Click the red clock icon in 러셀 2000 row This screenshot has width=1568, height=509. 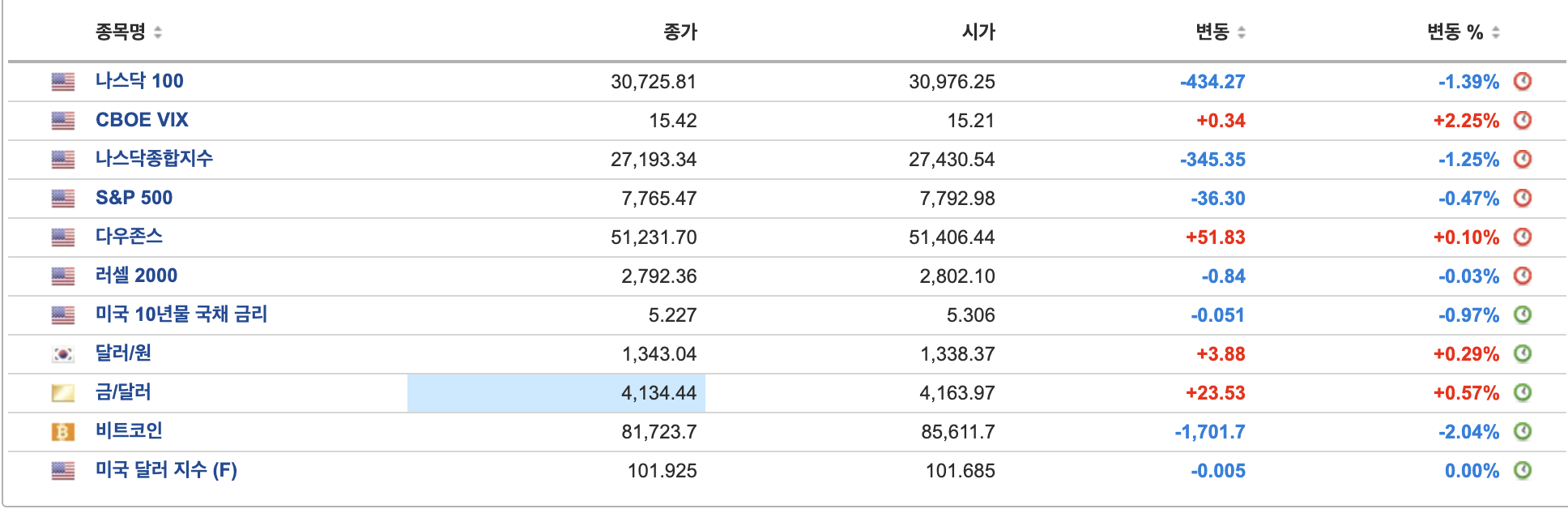point(1523,276)
